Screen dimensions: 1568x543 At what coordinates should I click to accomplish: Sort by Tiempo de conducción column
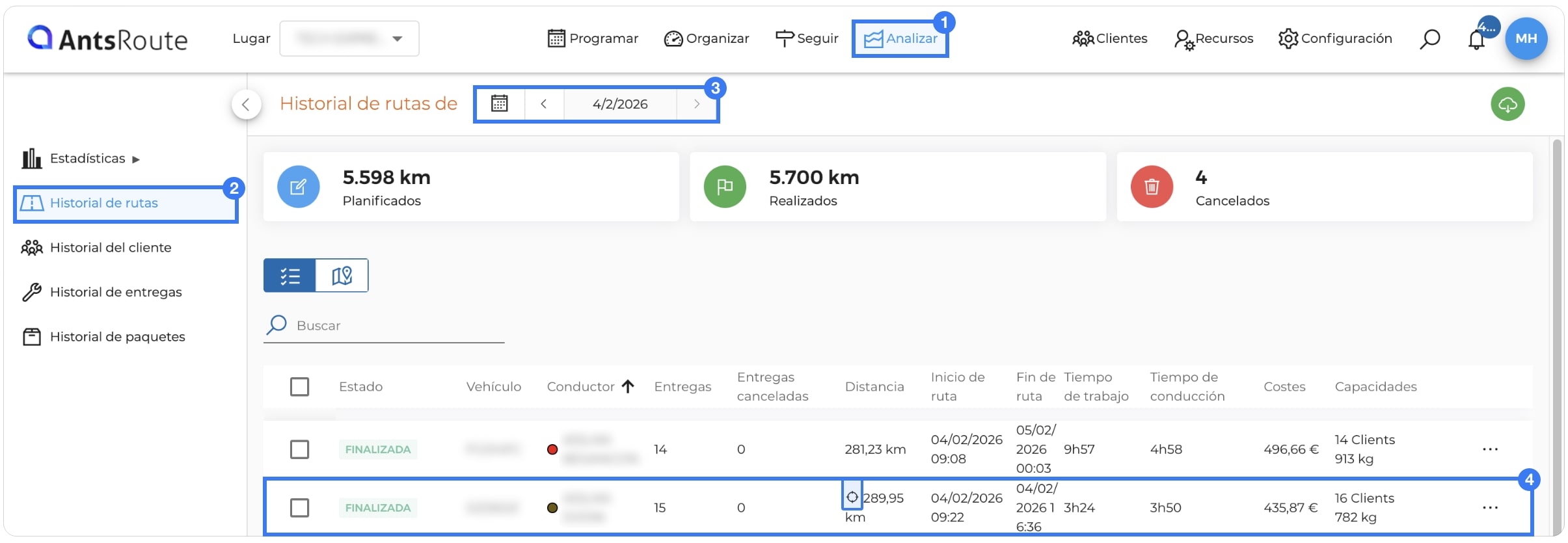pos(1187,387)
